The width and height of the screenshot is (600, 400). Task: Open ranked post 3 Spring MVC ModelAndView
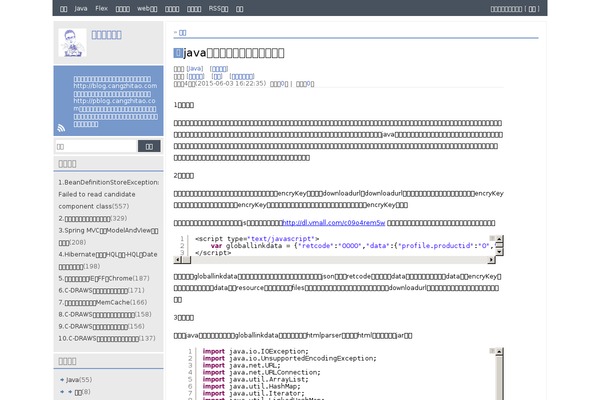tap(108, 236)
